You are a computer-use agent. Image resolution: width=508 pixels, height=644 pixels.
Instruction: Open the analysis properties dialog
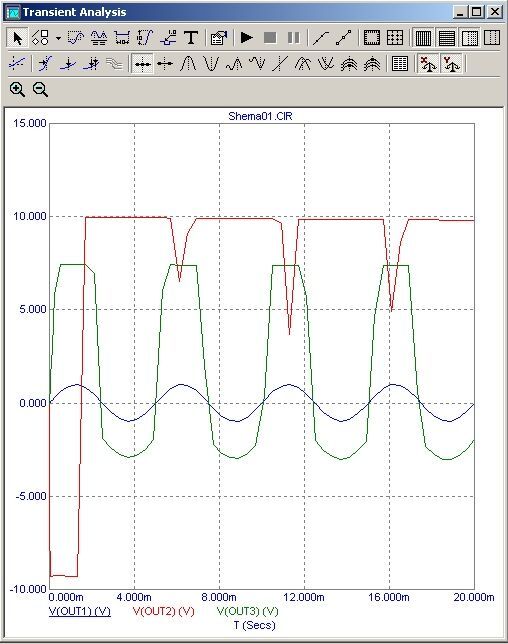[219, 38]
